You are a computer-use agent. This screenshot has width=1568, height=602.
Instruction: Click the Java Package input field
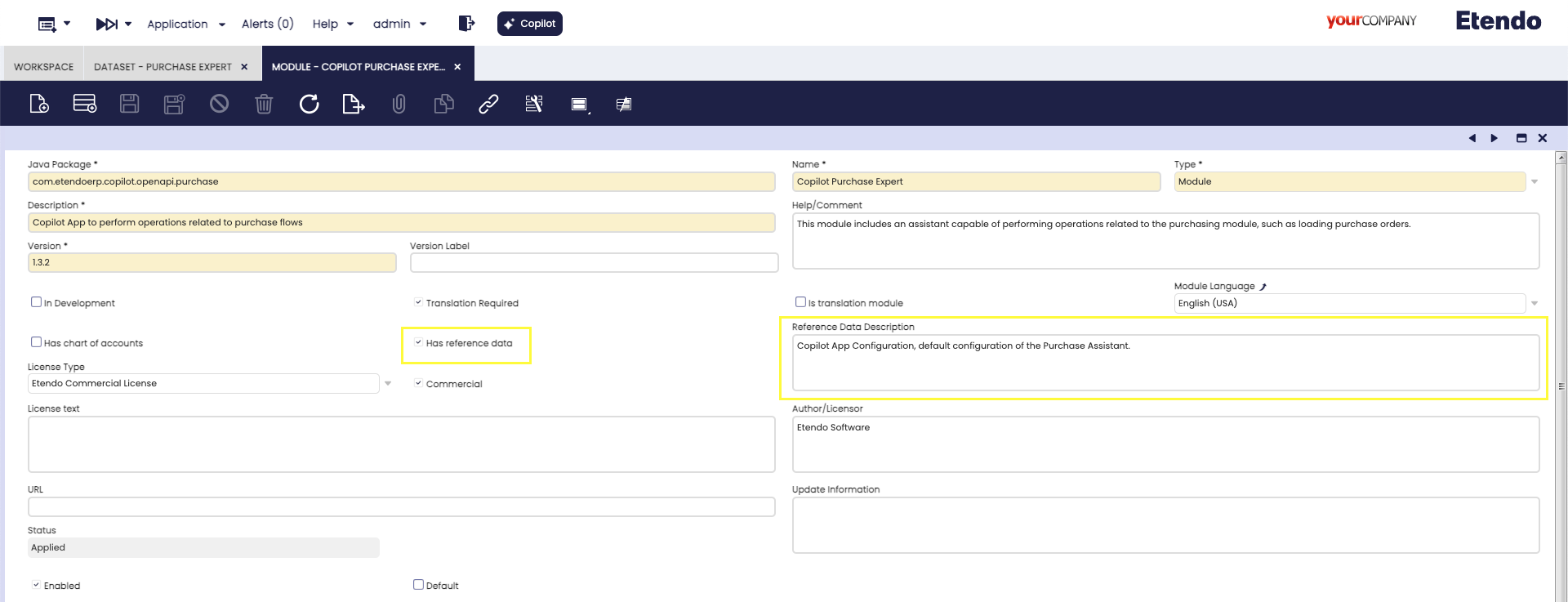click(x=402, y=181)
